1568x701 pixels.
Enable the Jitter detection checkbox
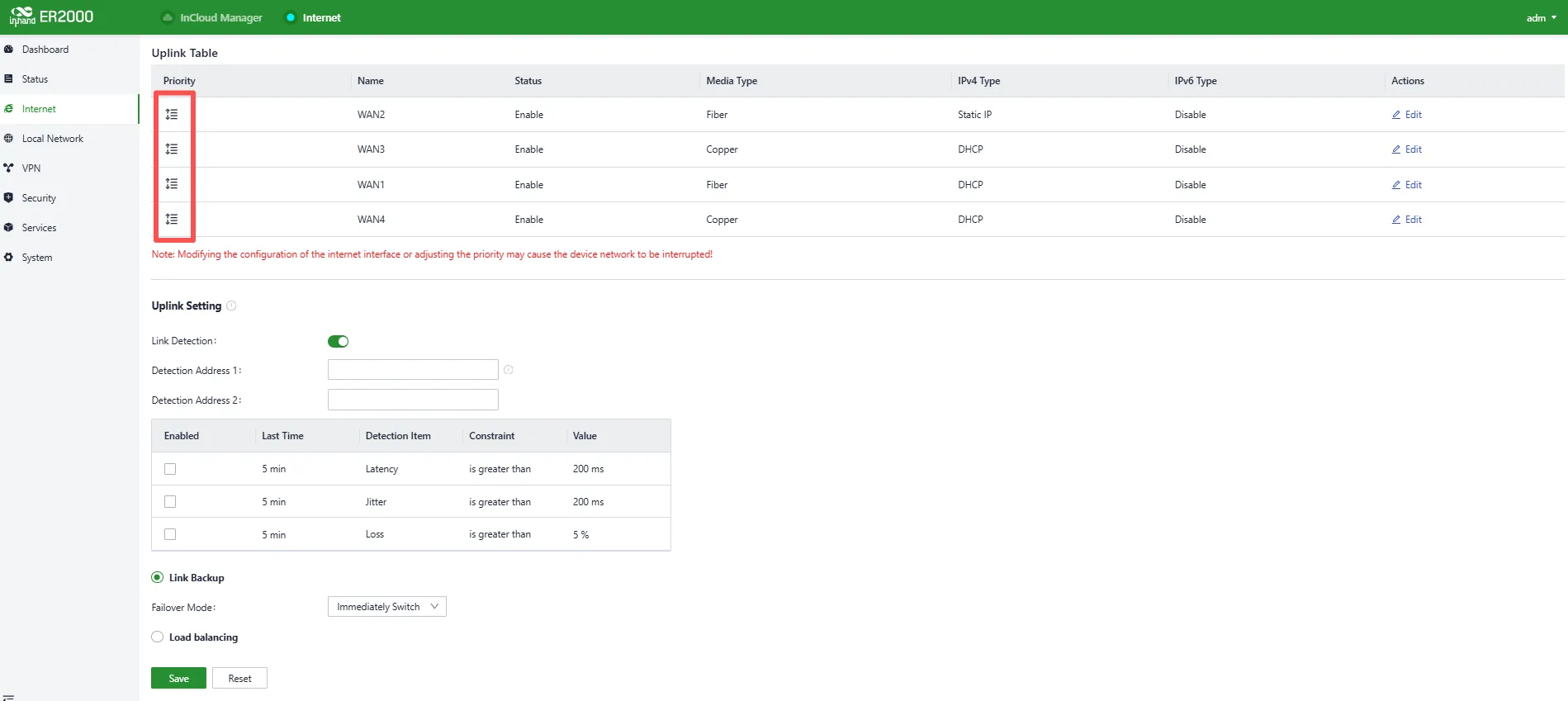(170, 502)
